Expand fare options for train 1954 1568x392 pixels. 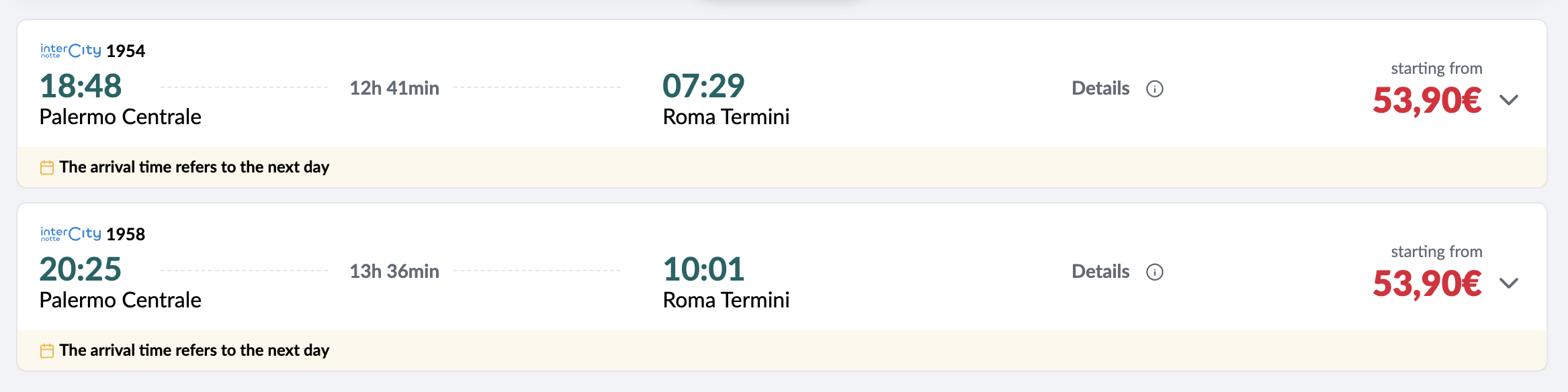tap(1508, 100)
